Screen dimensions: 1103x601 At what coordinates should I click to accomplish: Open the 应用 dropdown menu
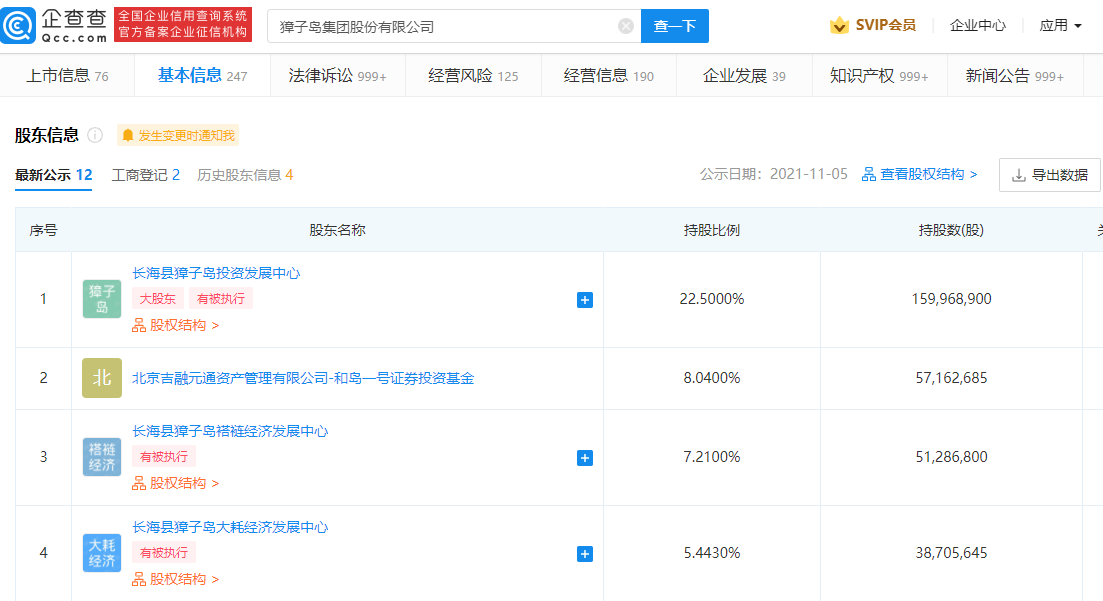(x=1060, y=26)
